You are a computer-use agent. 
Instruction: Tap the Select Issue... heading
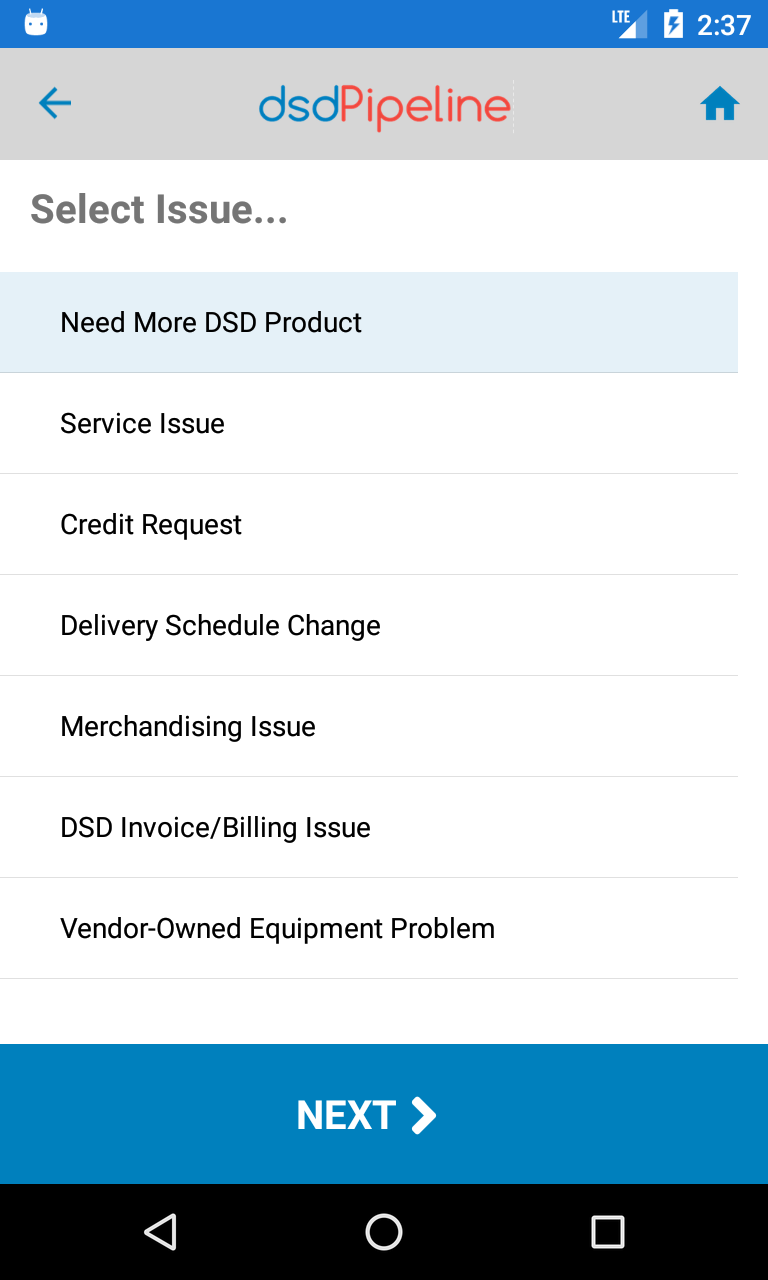[x=159, y=209]
